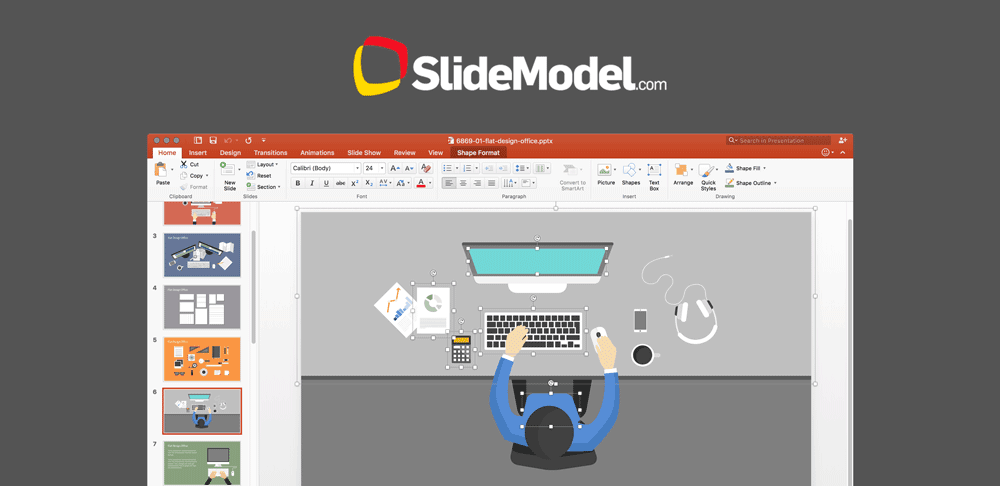Toggle Italic formatting
The image size is (1000, 486).
click(x=312, y=183)
